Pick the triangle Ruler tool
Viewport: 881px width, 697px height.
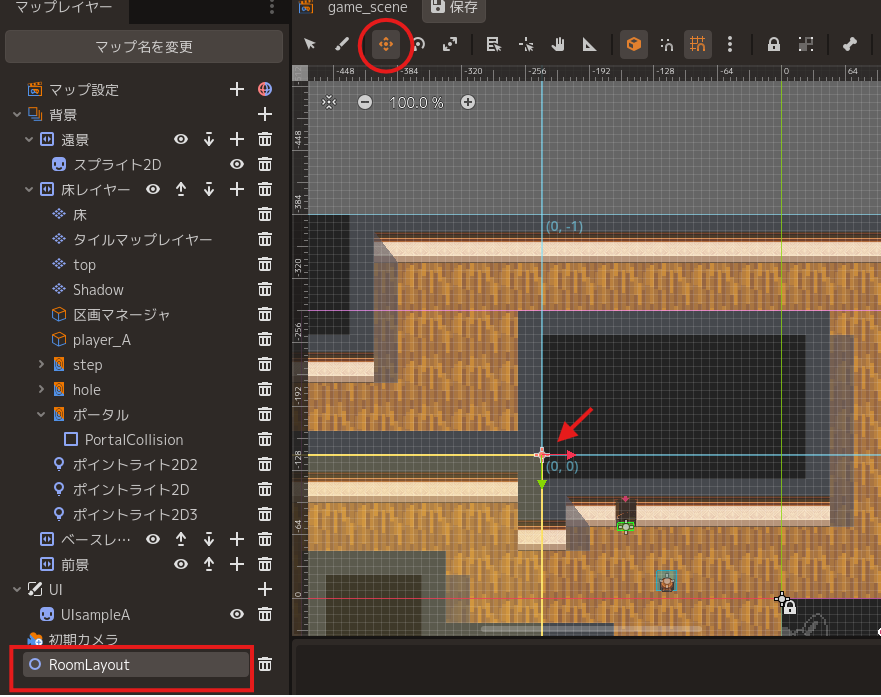coord(589,44)
